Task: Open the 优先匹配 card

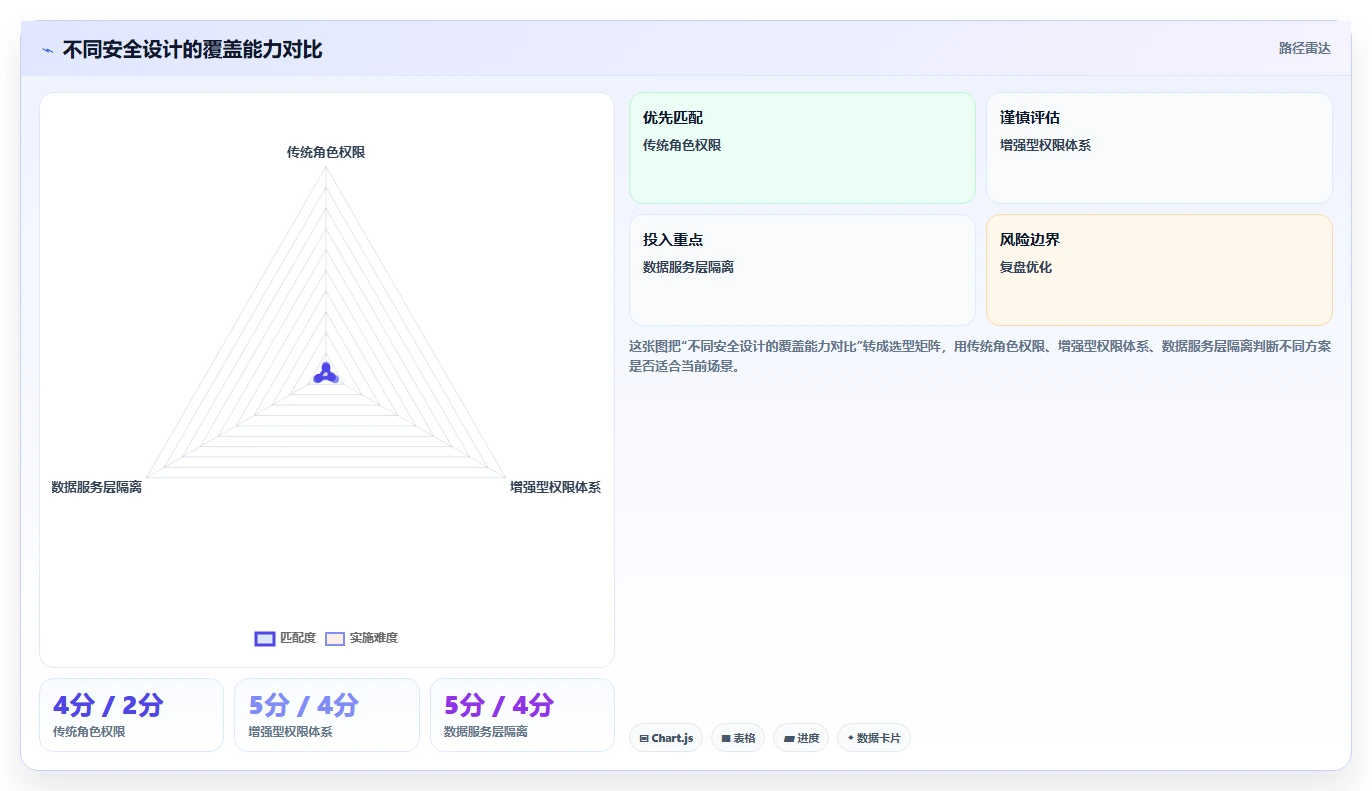Action: 802,148
